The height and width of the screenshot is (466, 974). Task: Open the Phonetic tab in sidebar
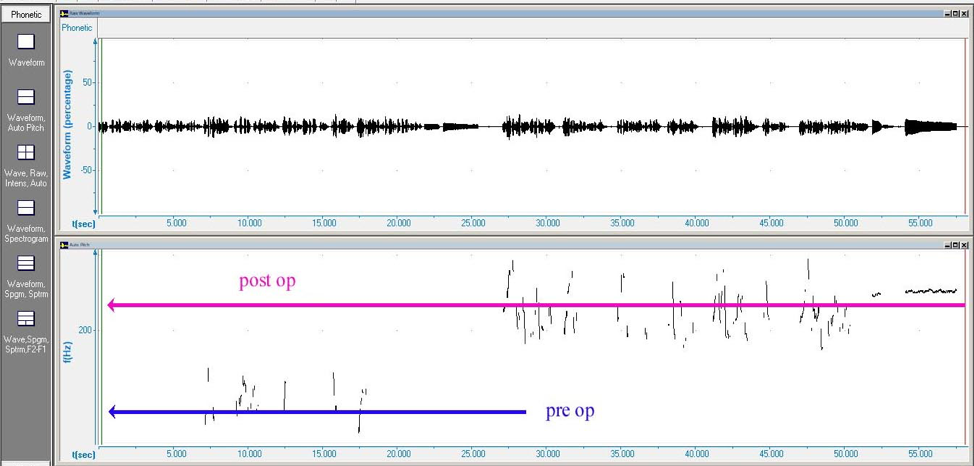tap(27, 14)
